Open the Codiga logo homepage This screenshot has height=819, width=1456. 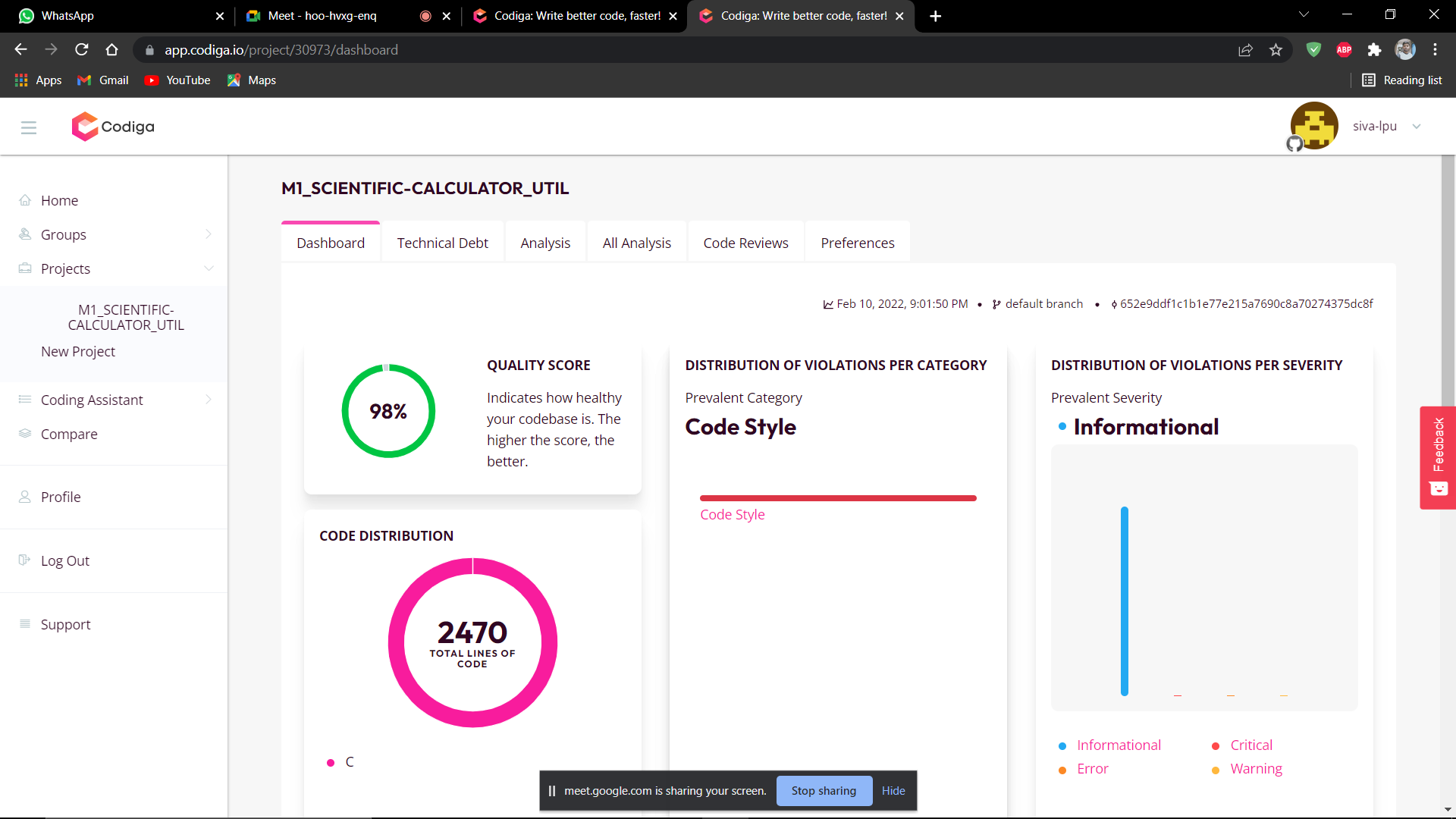coord(112,127)
